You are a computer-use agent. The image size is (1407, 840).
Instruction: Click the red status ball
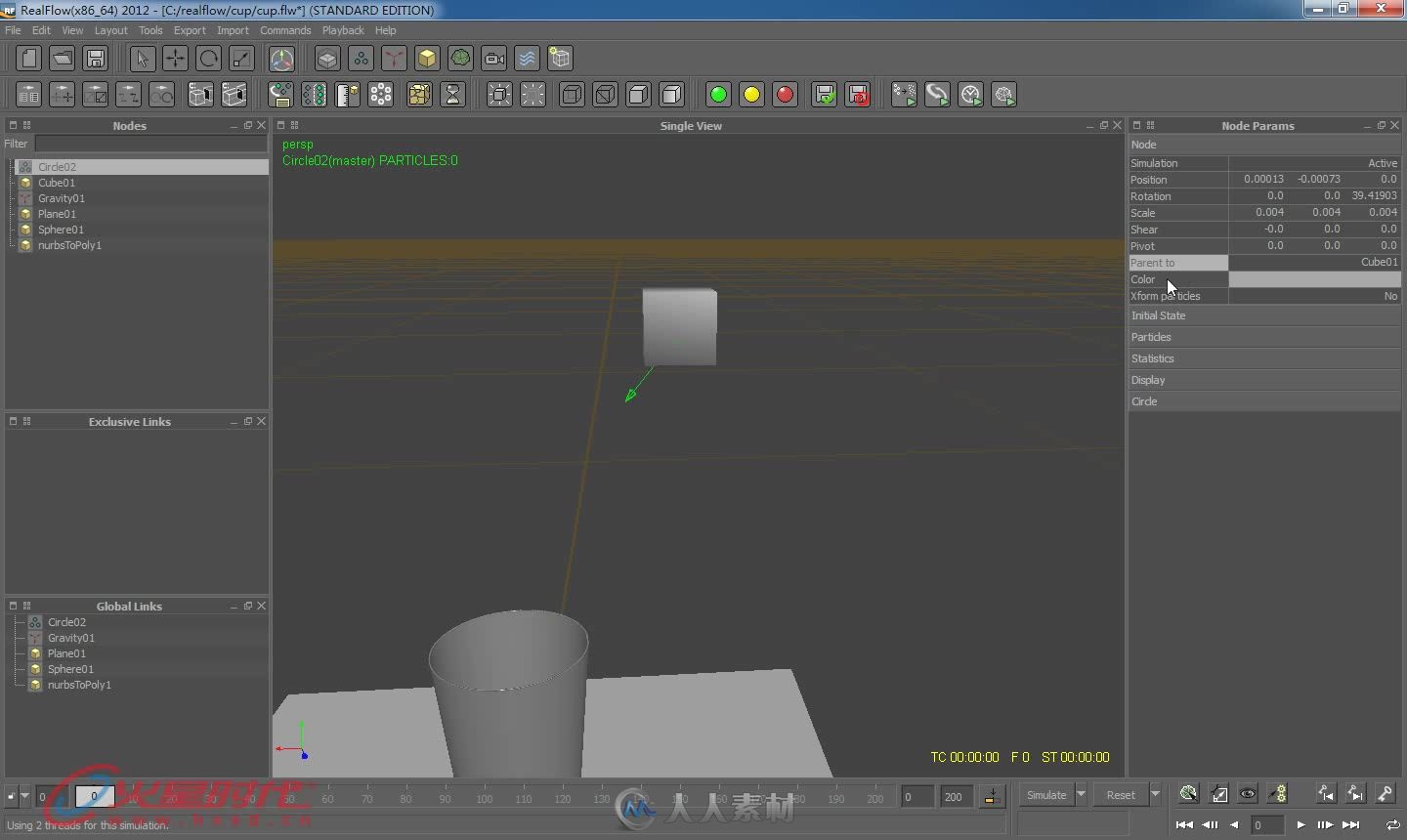click(x=785, y=95)
